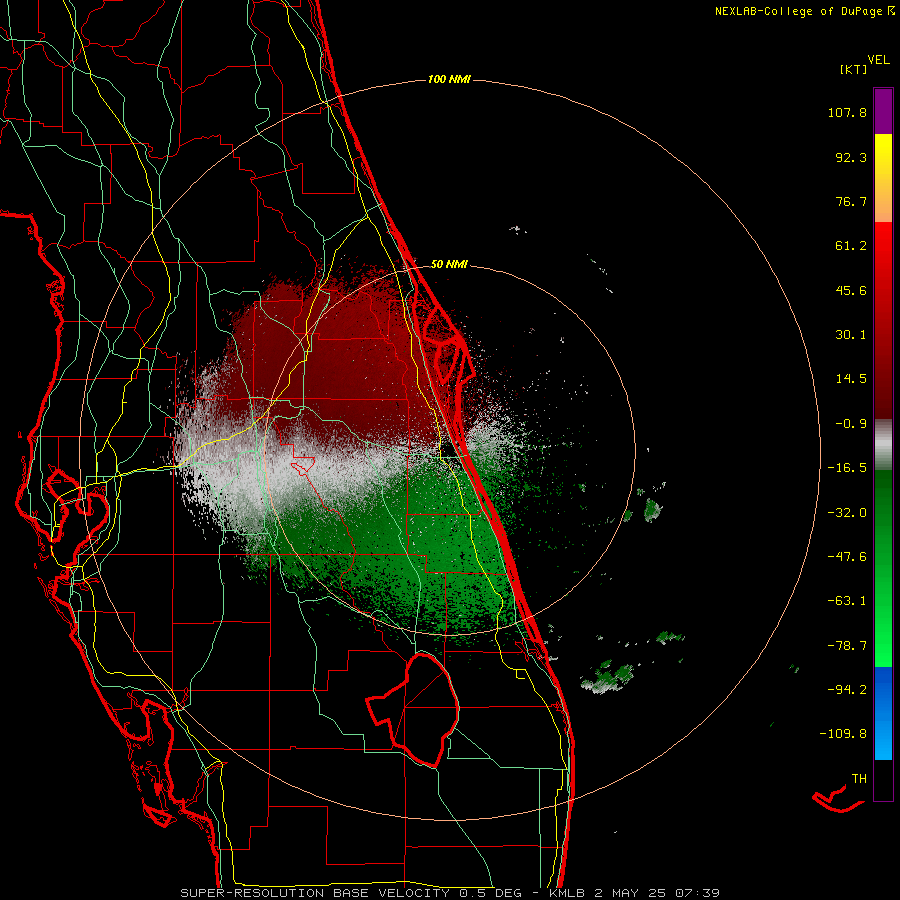Click the 07:39 timestamp in the caption
Image resolution: width=900 pixels, height=900 pixels.
697,893
